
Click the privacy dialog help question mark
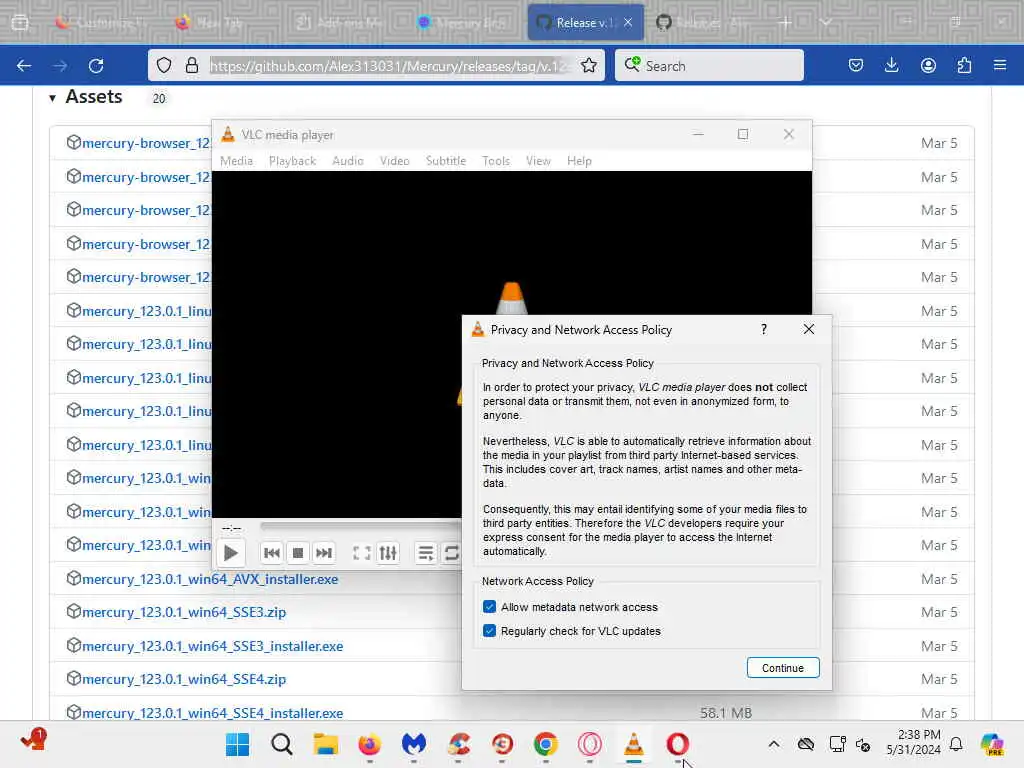[x=763, y=329]
